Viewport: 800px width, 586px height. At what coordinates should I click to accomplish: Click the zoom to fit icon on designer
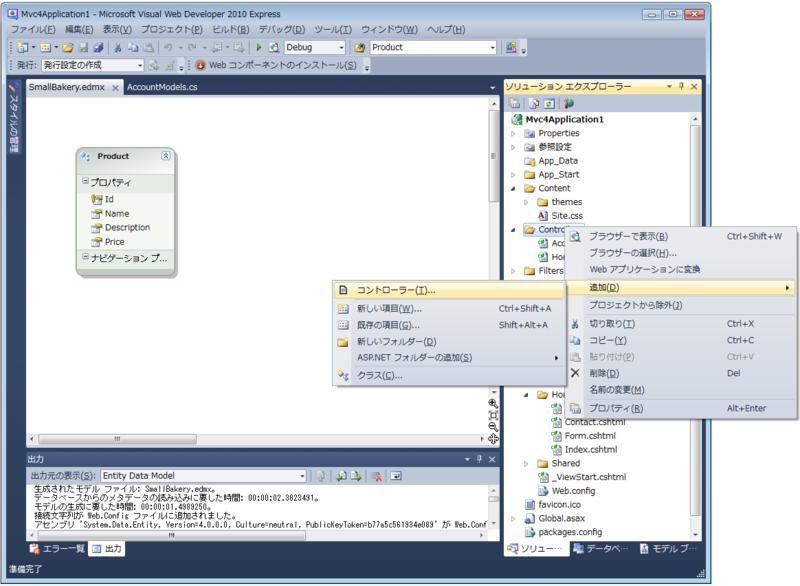[493, 415]
